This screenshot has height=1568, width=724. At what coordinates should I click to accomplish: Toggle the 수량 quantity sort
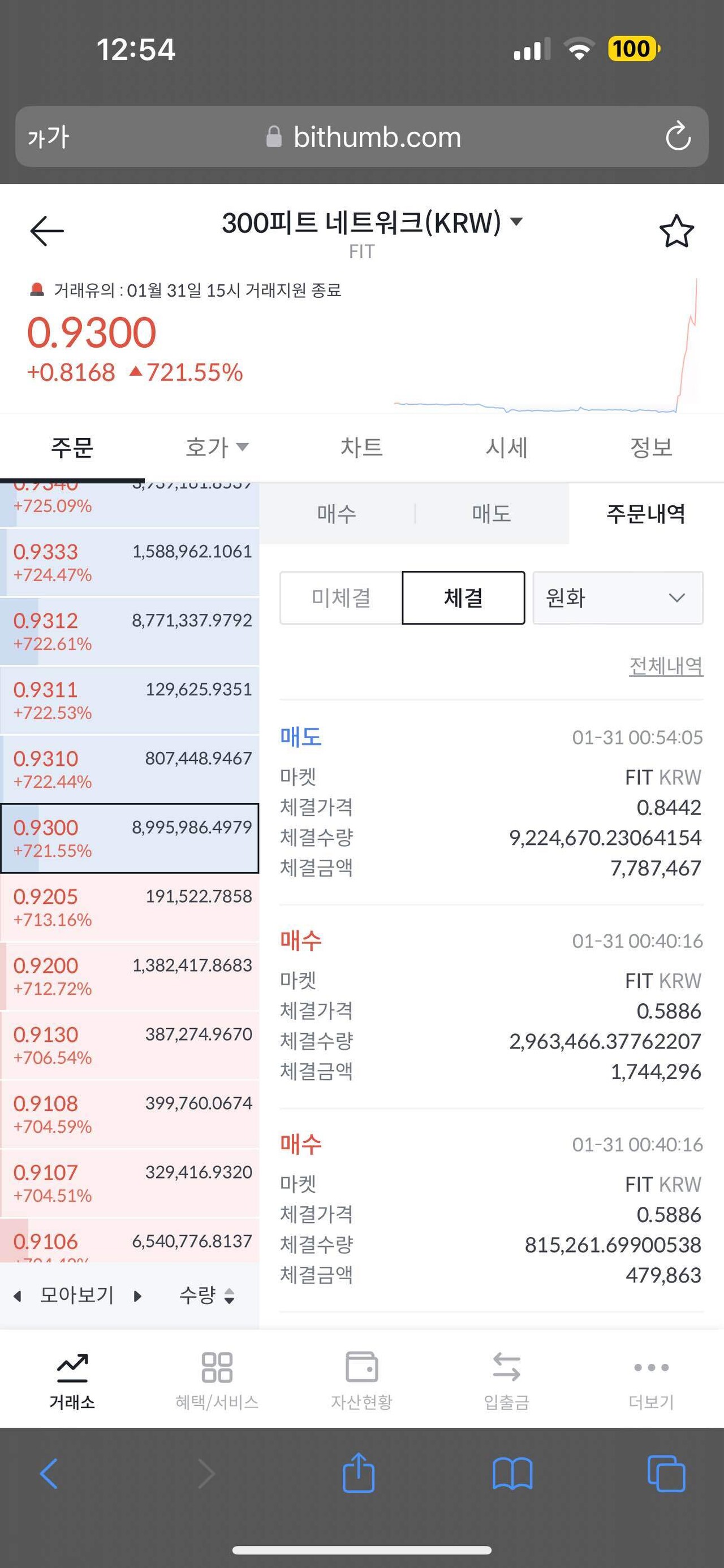tap(207, 1296)
